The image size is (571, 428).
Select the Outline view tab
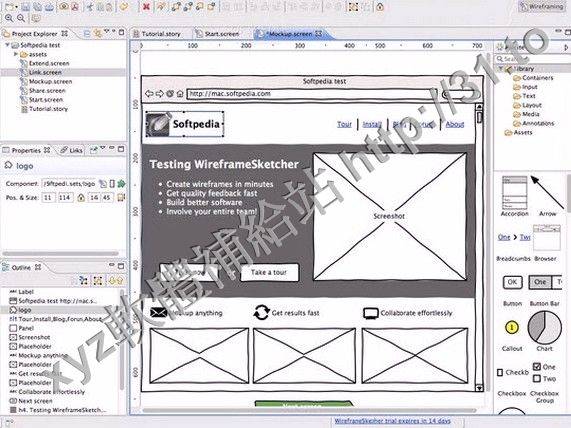(x=21, y=267)
